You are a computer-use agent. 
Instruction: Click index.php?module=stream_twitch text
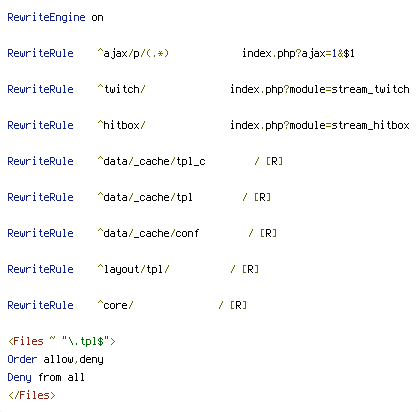(320, 89)
